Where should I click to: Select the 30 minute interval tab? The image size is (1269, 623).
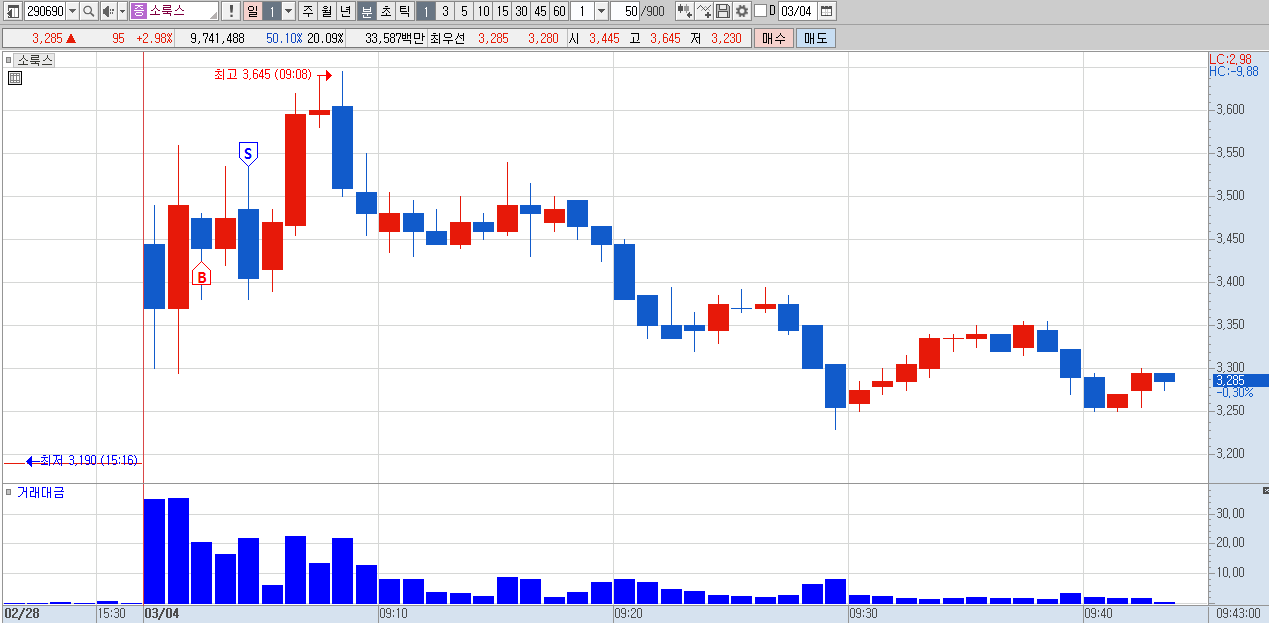click(521, 11)
